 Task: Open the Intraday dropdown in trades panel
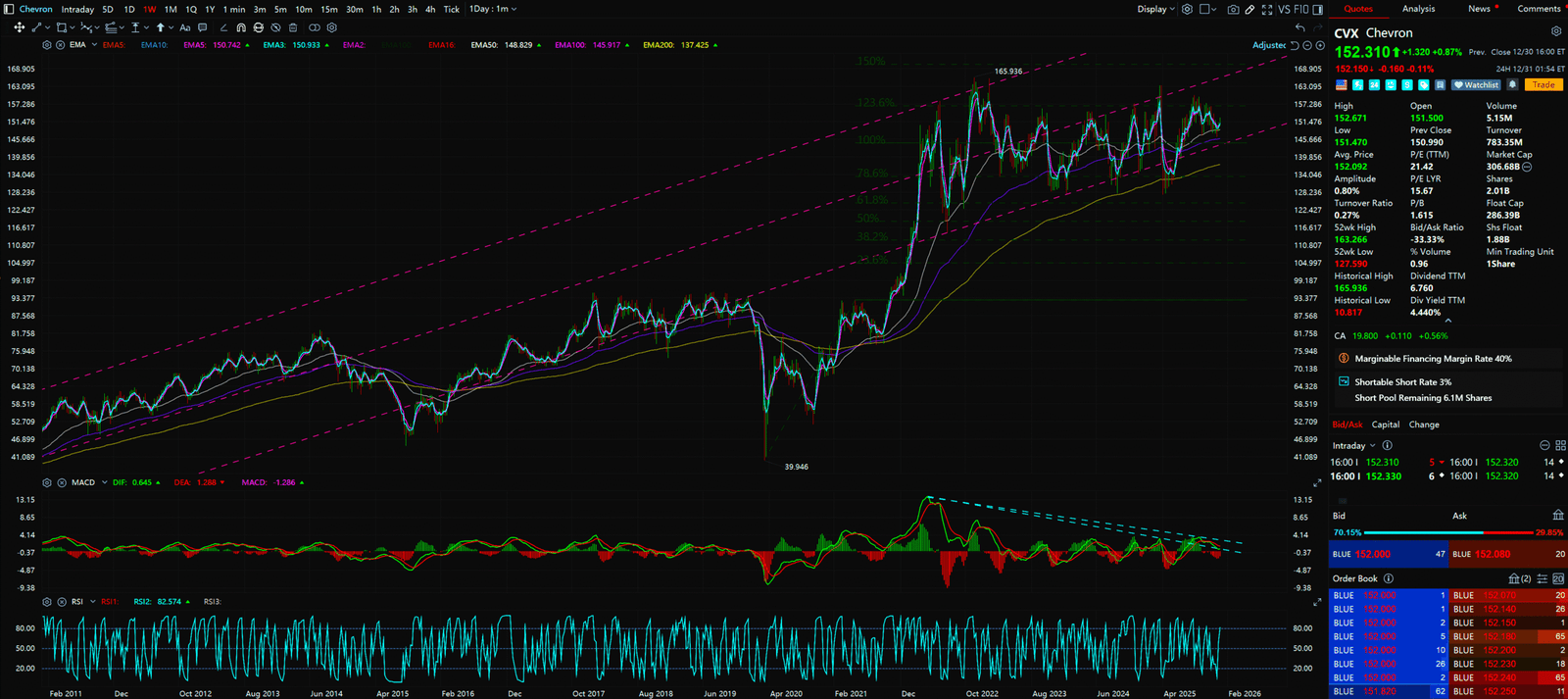coord(1353,446)
